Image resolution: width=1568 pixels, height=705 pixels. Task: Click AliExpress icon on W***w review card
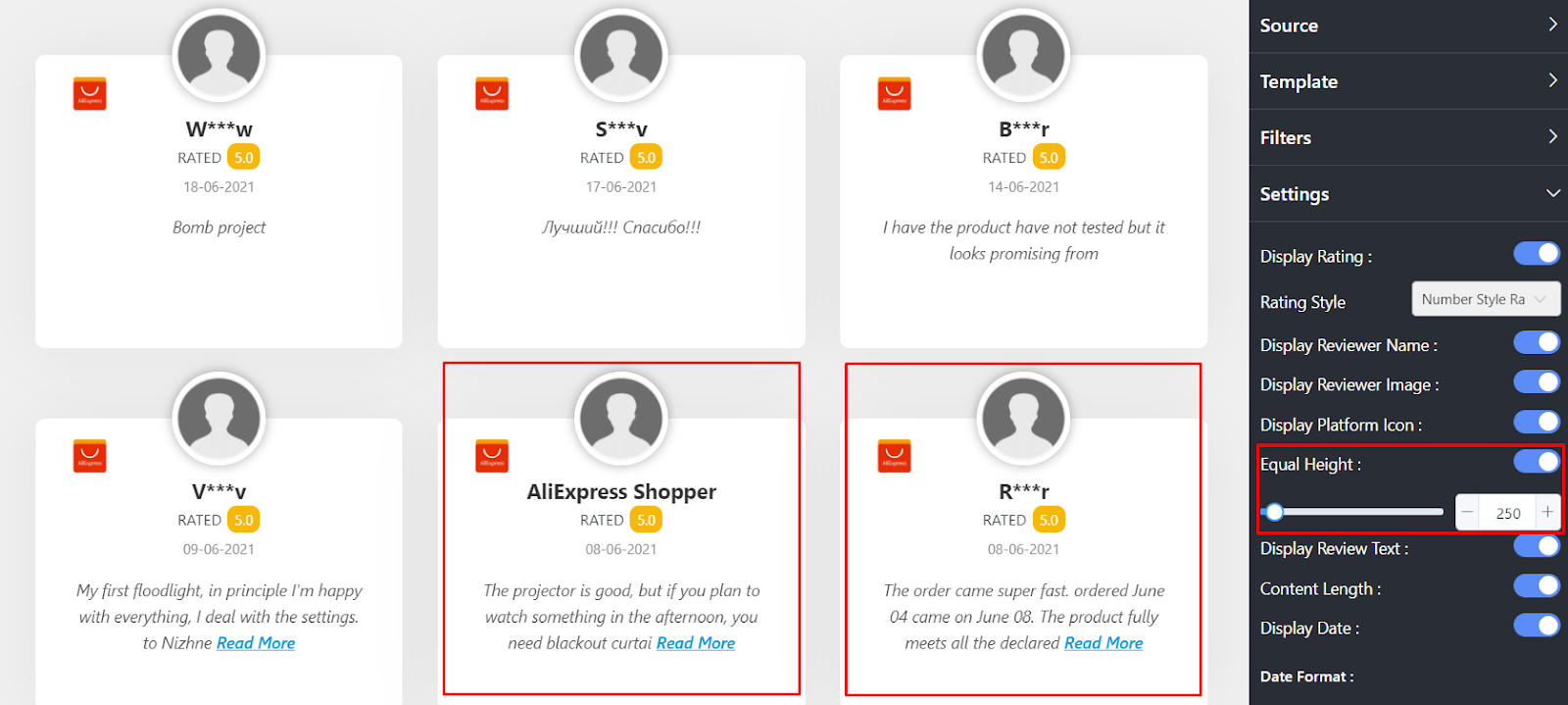(89, 94)
